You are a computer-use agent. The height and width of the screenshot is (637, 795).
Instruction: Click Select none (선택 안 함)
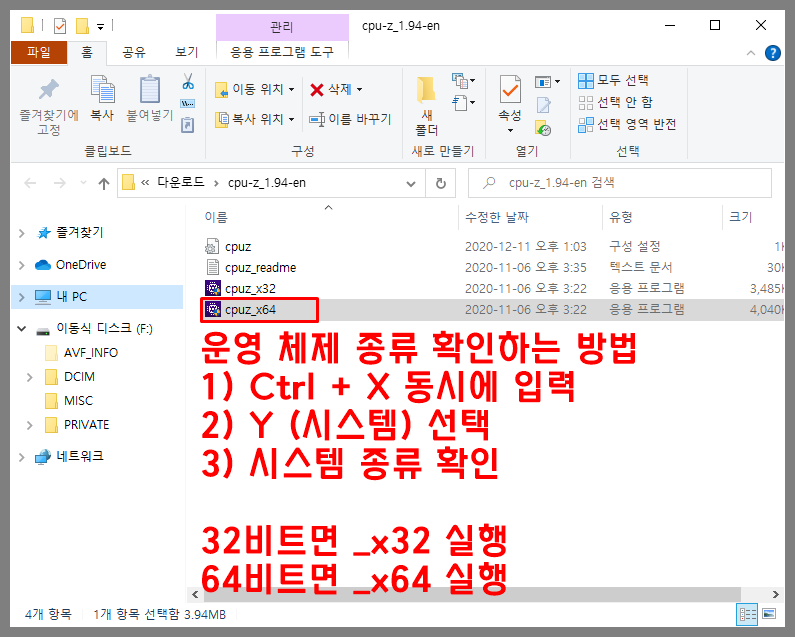pos(615,102)
